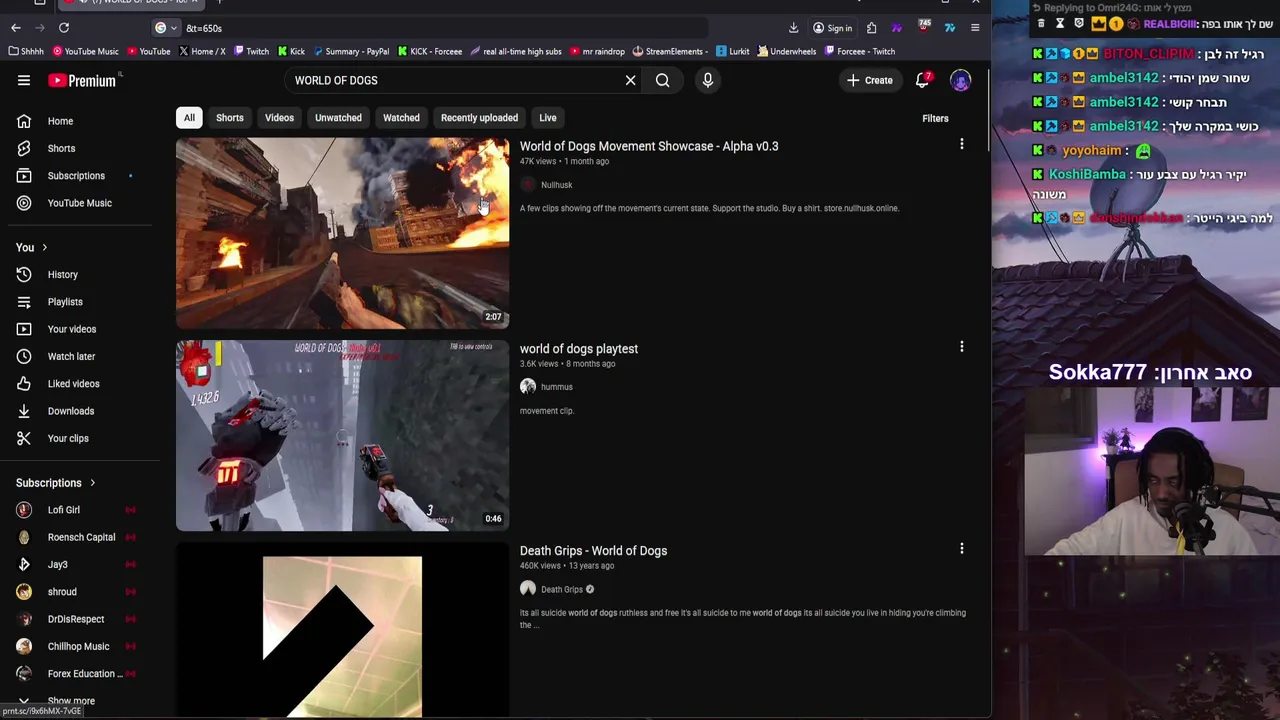Click the playtest video thumbnail
This screenshot has height=720, width=1280.
[342, 435]
